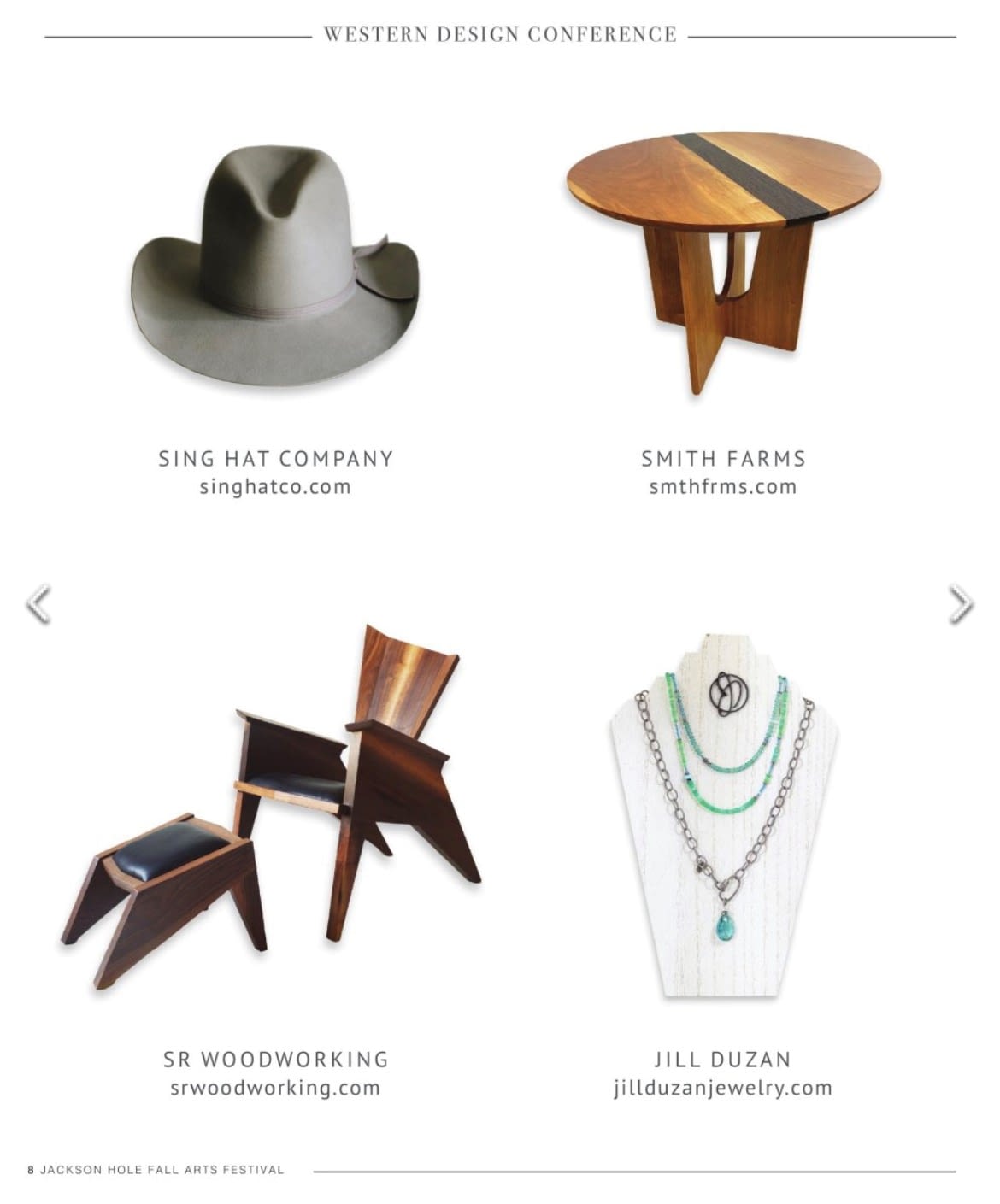The height and width of the screenshot is (1204, 1000).
Task: Follow the jillduzanjewelry.com link
Action: click(x=723, y=1089)
